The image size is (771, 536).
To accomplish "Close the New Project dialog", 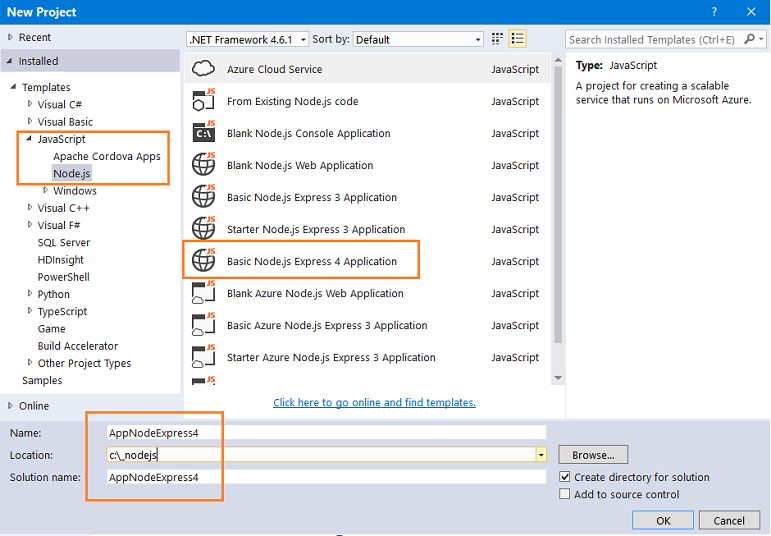I will tap(751, 12).
